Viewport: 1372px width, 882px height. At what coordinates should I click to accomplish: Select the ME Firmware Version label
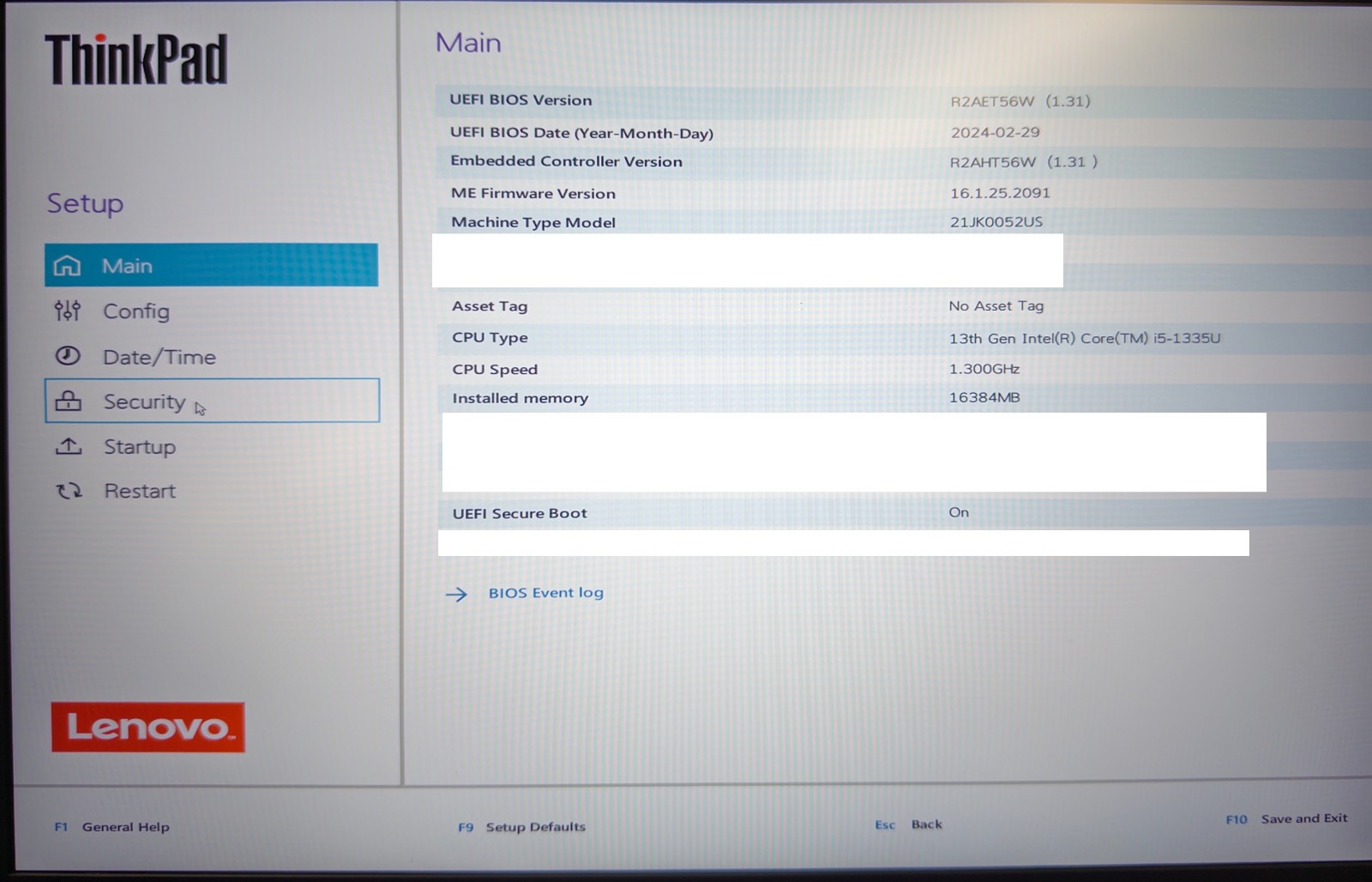533,194
